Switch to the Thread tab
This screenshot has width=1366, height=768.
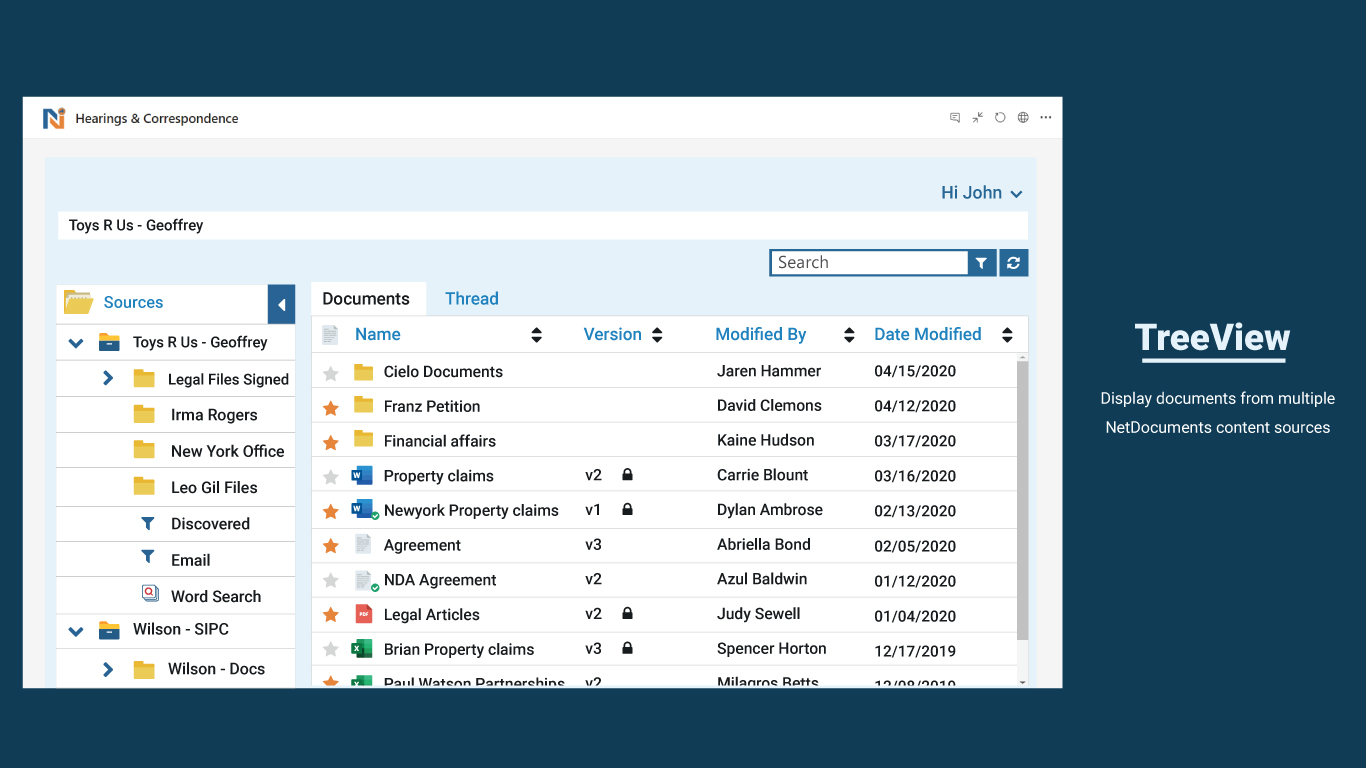pyautogui.click(x=471, y=298)
